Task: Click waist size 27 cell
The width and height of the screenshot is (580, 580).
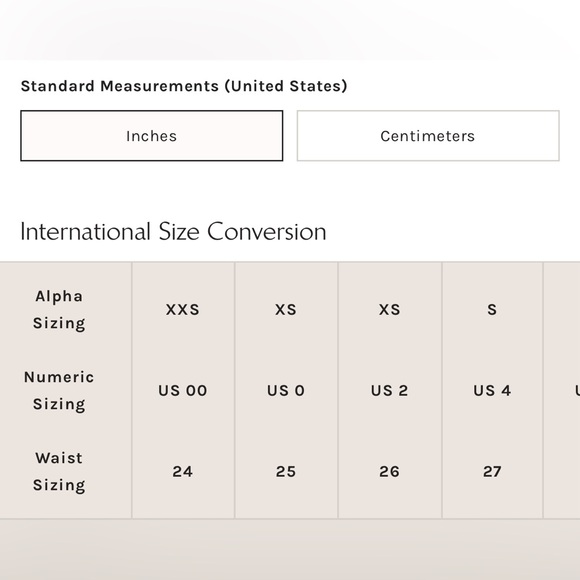Action: [x=492, y=472]
